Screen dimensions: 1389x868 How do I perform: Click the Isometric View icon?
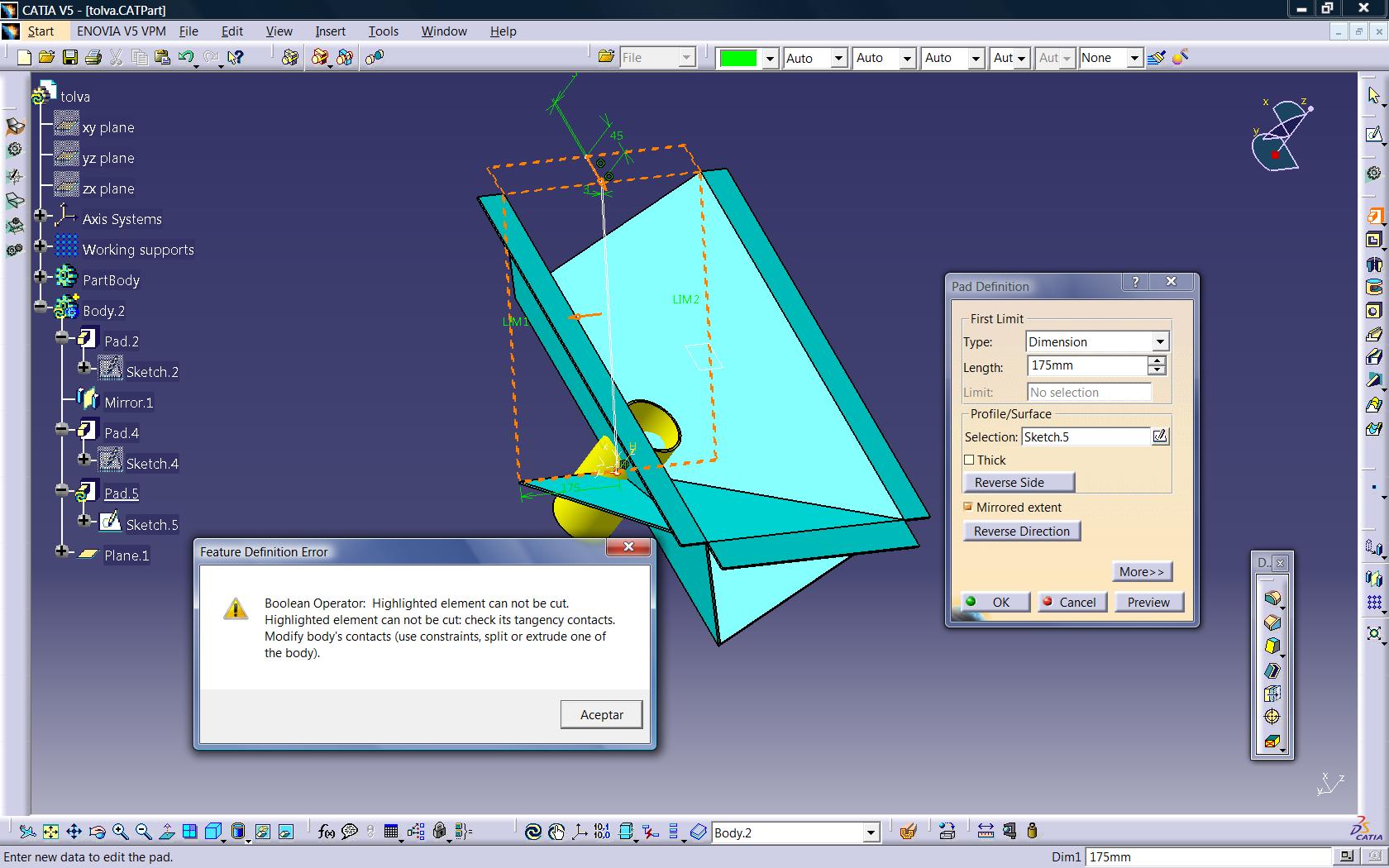[x=213, y=832]
